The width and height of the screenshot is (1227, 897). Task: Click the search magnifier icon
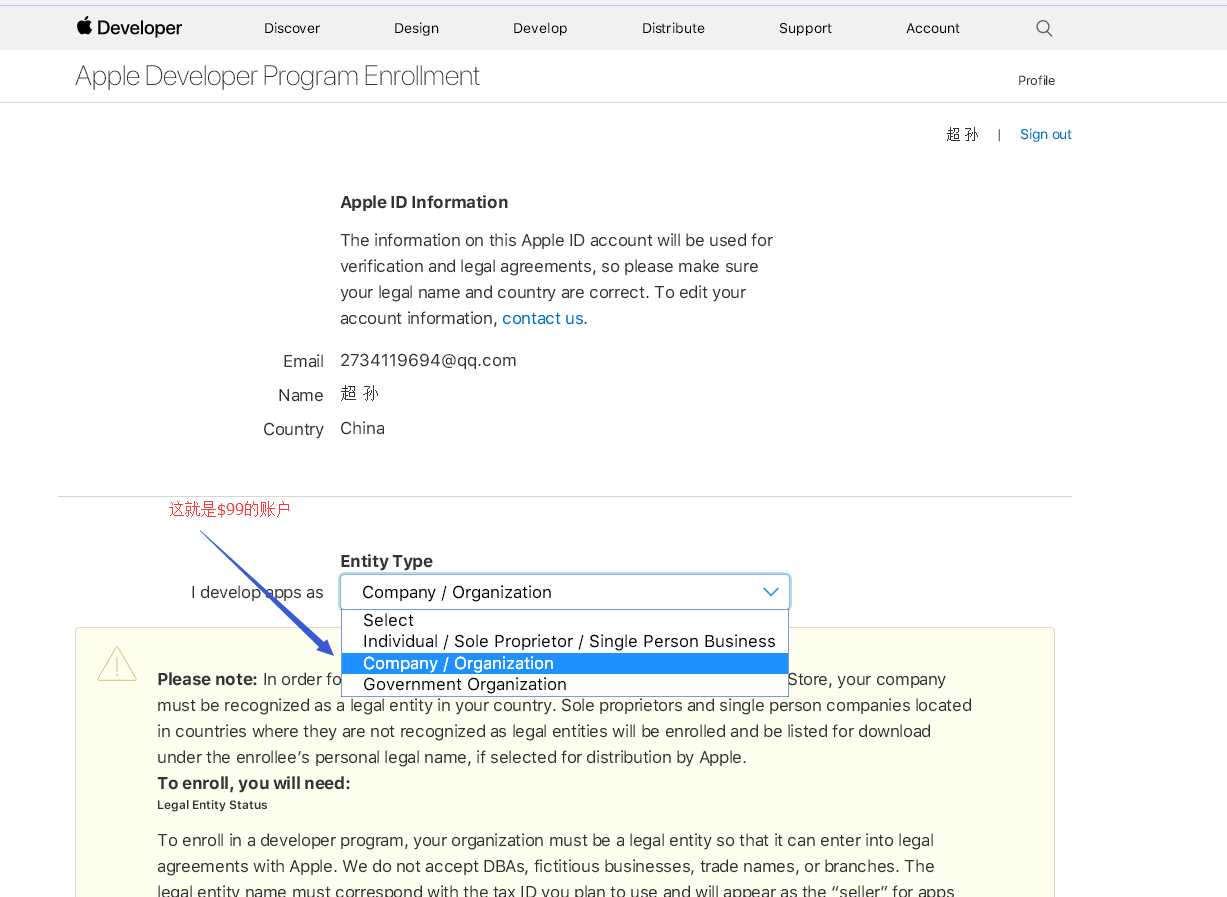pyautogui.click(x=1044, y=28)
